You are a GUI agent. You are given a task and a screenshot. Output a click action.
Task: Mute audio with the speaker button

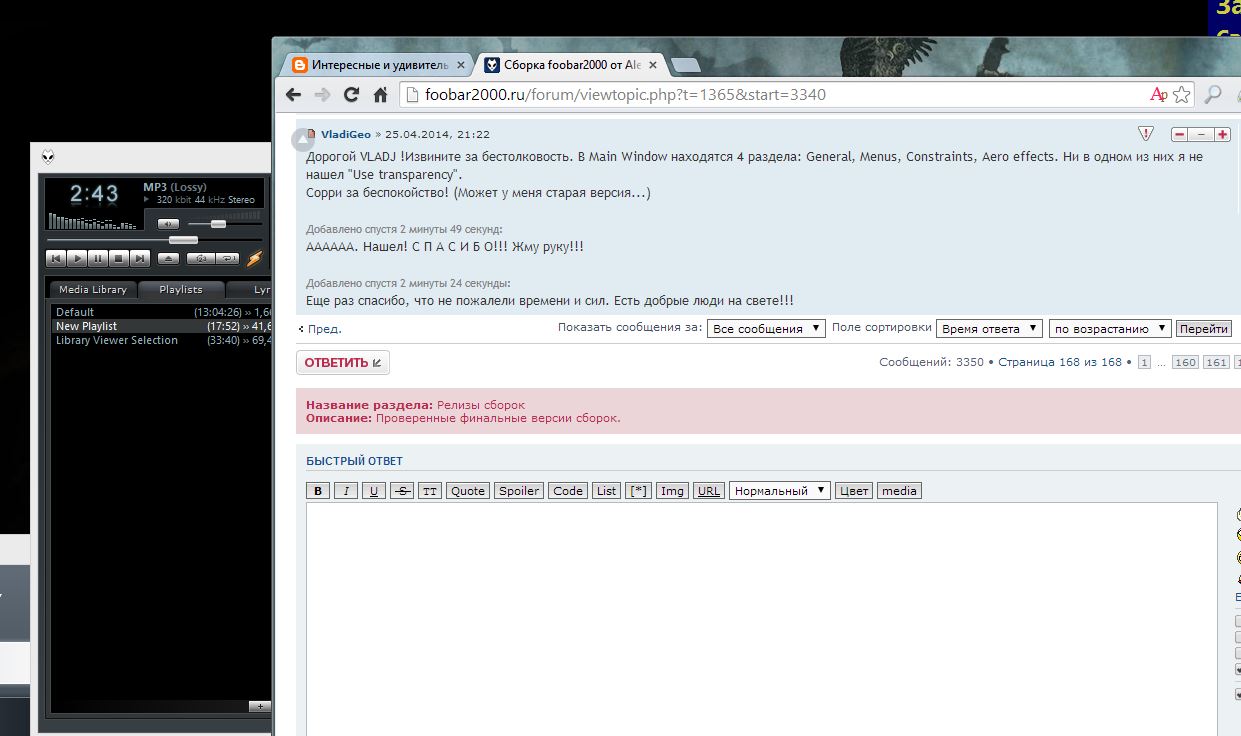(169, 224)
